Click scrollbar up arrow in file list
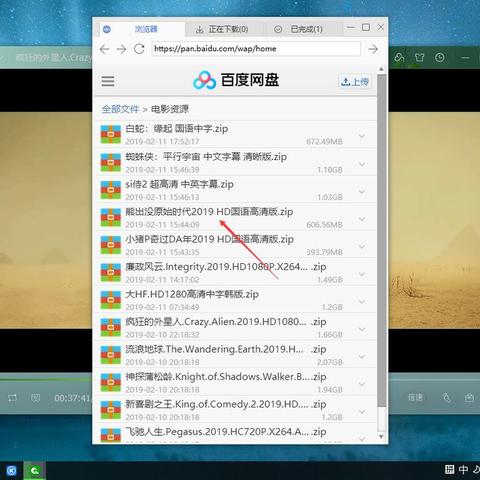 coord(381,69)
